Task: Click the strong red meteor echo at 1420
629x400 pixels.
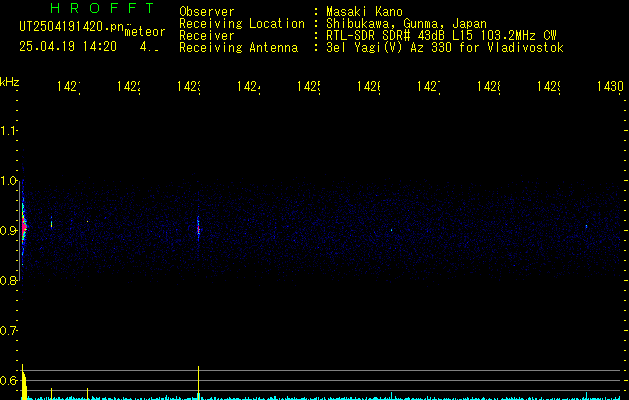Action: [x=24, y=227]
